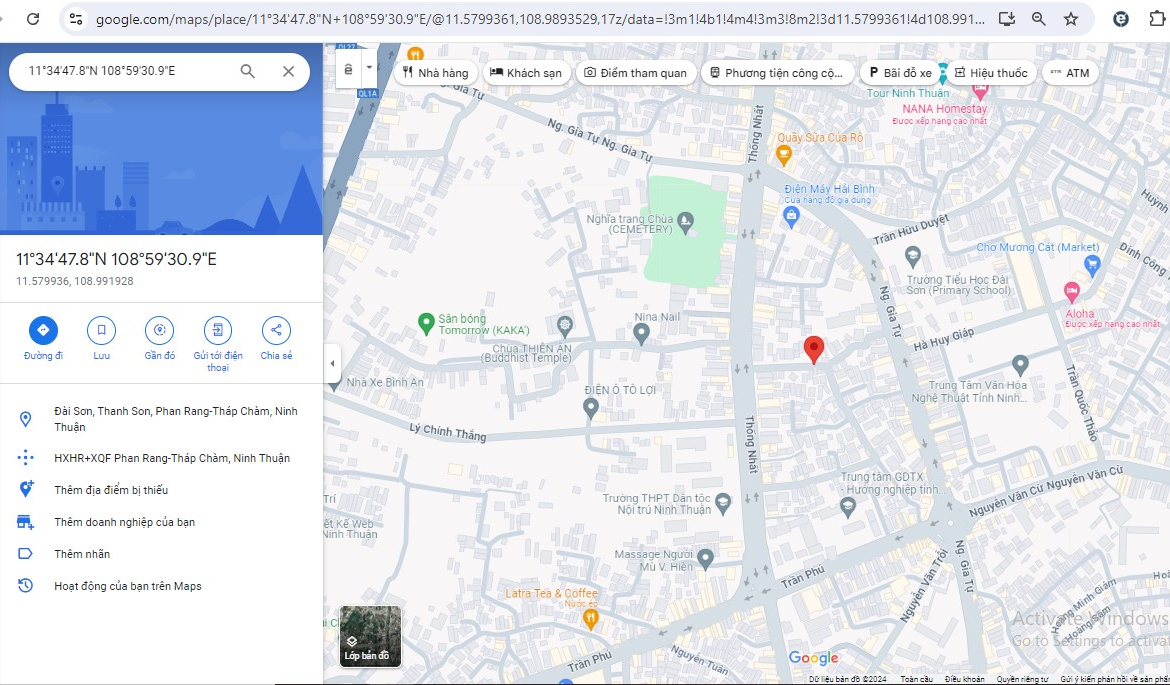The width and height of the screenshot is (1170, 685).
Task: Save the location with Lưu icon
Action: [x=101, y=330]
